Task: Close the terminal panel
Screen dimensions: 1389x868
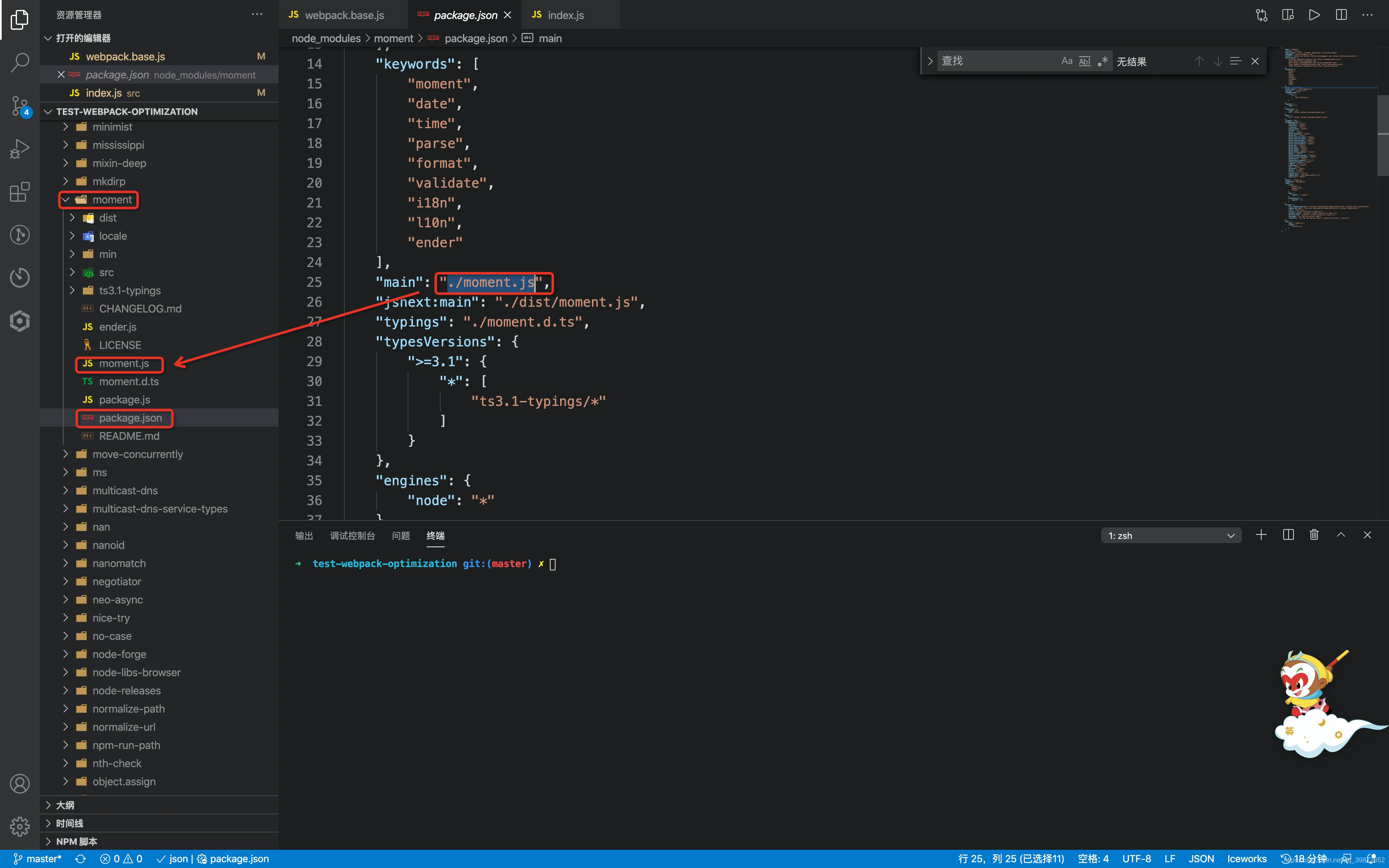Action: click(x=1367, y=535)
